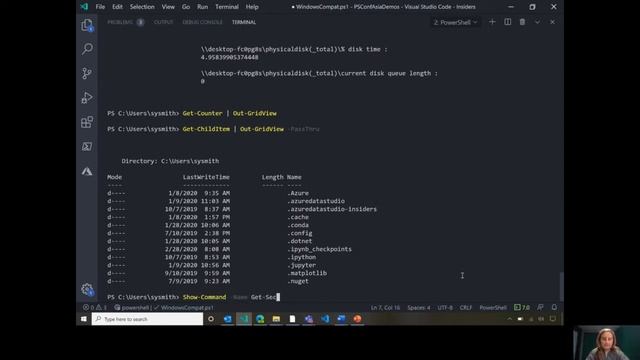Open the Word taskbar icon
640x360 pixels.
tap(341, 319)
